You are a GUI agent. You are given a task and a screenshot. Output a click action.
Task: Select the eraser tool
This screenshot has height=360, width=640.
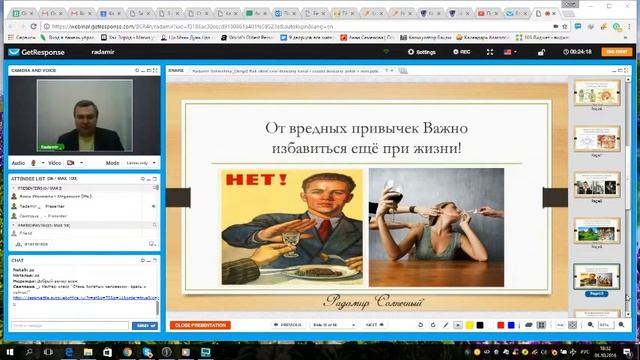click(x=529, y=325)
